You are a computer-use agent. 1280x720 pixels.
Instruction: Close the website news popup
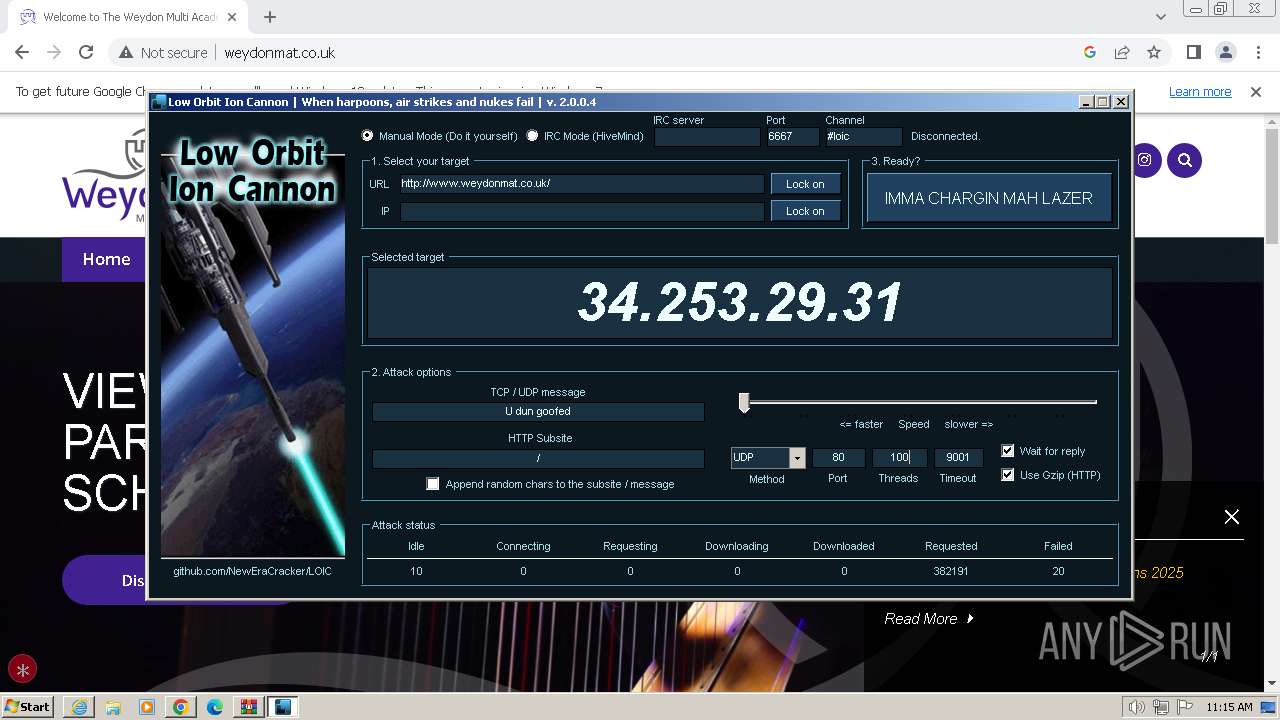(1232, 517)
